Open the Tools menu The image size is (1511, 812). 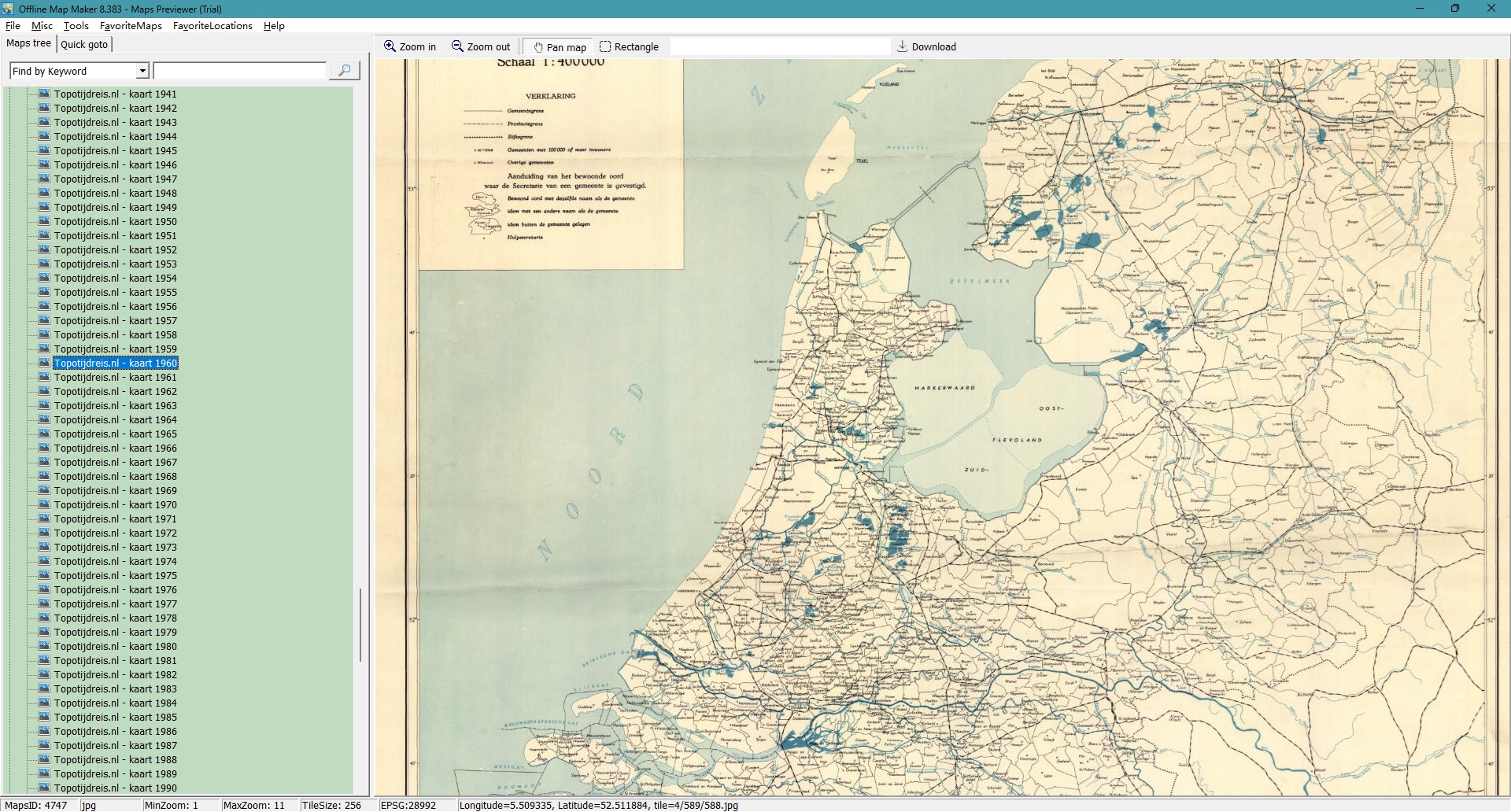point(76,26)
